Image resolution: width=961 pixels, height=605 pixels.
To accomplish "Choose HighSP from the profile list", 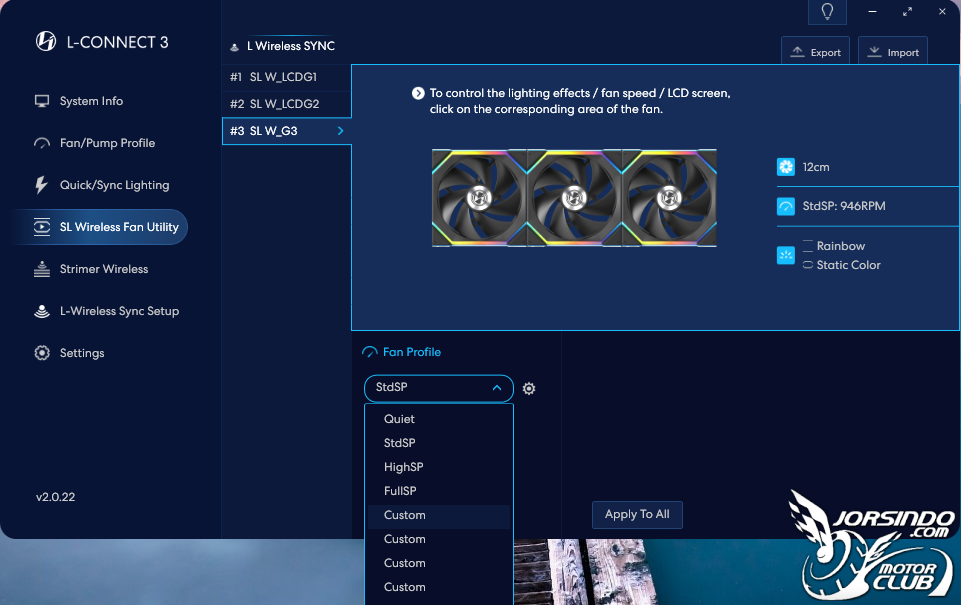I will (439, 467).
